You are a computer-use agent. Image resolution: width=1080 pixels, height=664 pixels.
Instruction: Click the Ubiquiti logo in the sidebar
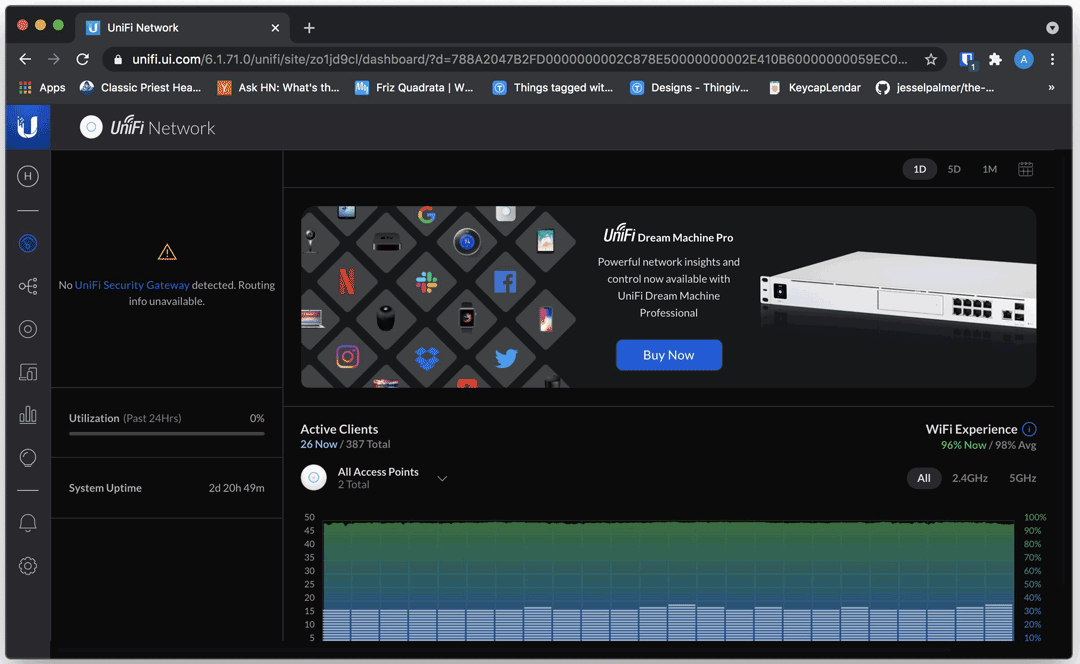click(x=28, y=127)
